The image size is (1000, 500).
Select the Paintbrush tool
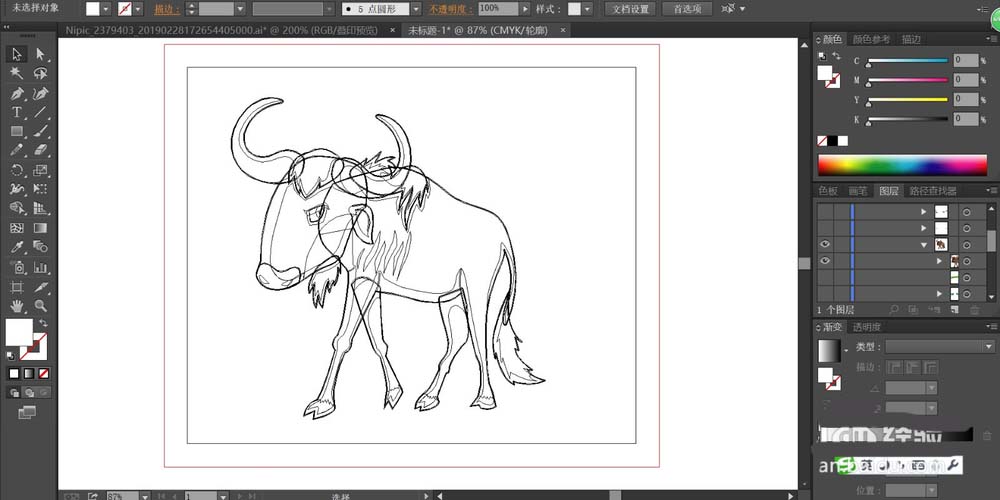tap(40, 131)
